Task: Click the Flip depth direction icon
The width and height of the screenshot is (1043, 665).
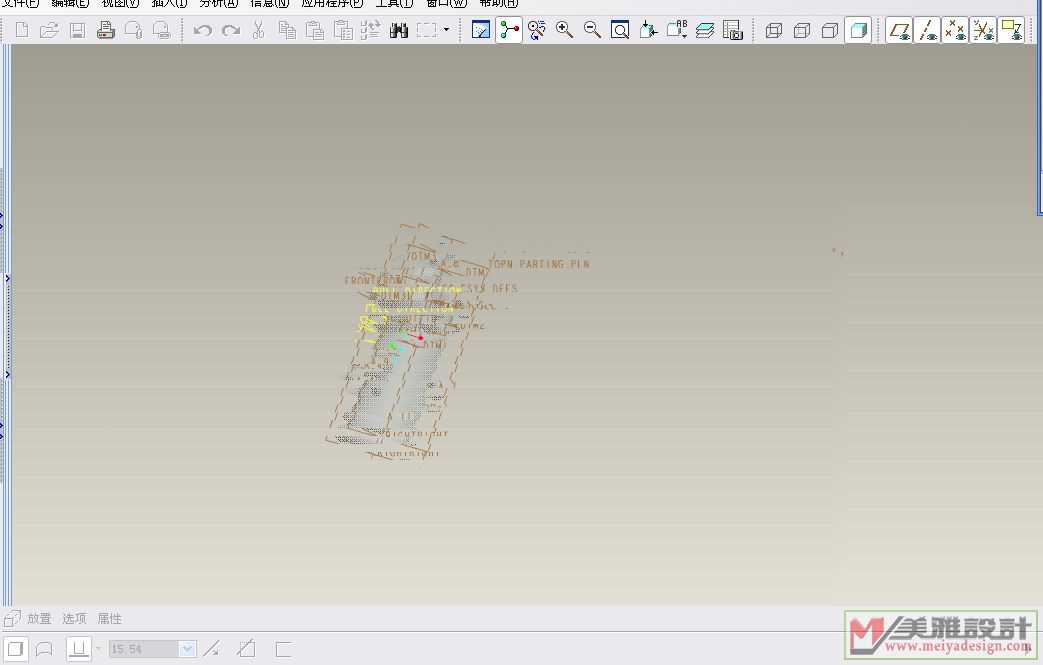Action: pyautogui.click(x=211, y=649)
